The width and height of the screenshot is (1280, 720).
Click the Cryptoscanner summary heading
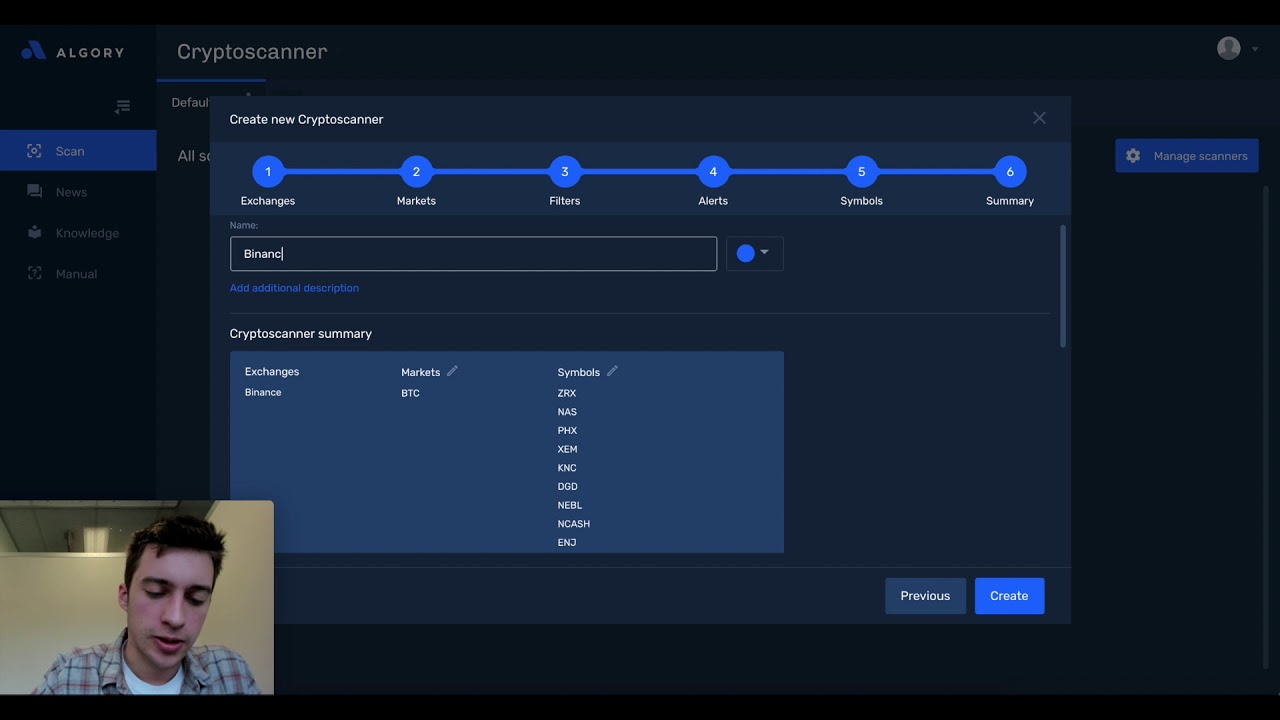[301, 334]
